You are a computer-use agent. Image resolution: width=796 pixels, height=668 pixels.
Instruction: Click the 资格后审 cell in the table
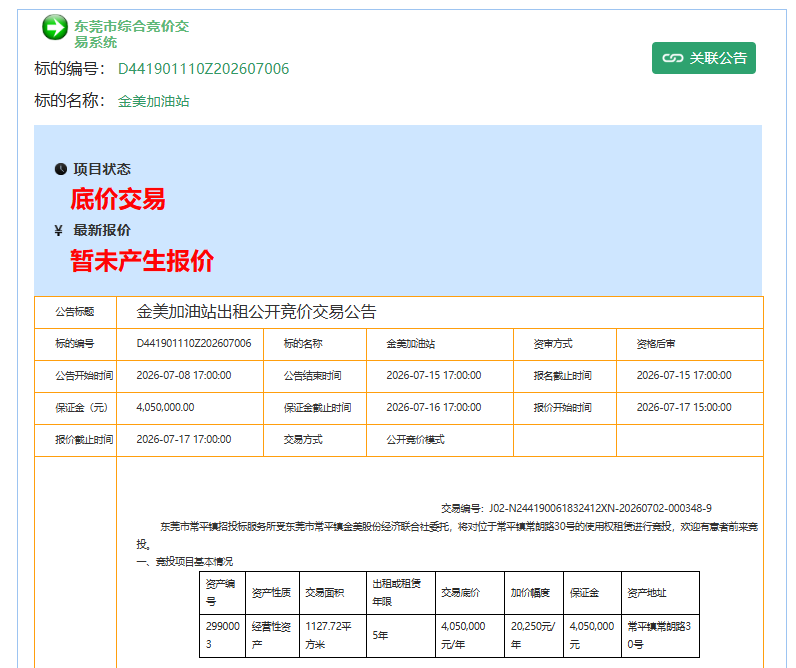point(689,344)
